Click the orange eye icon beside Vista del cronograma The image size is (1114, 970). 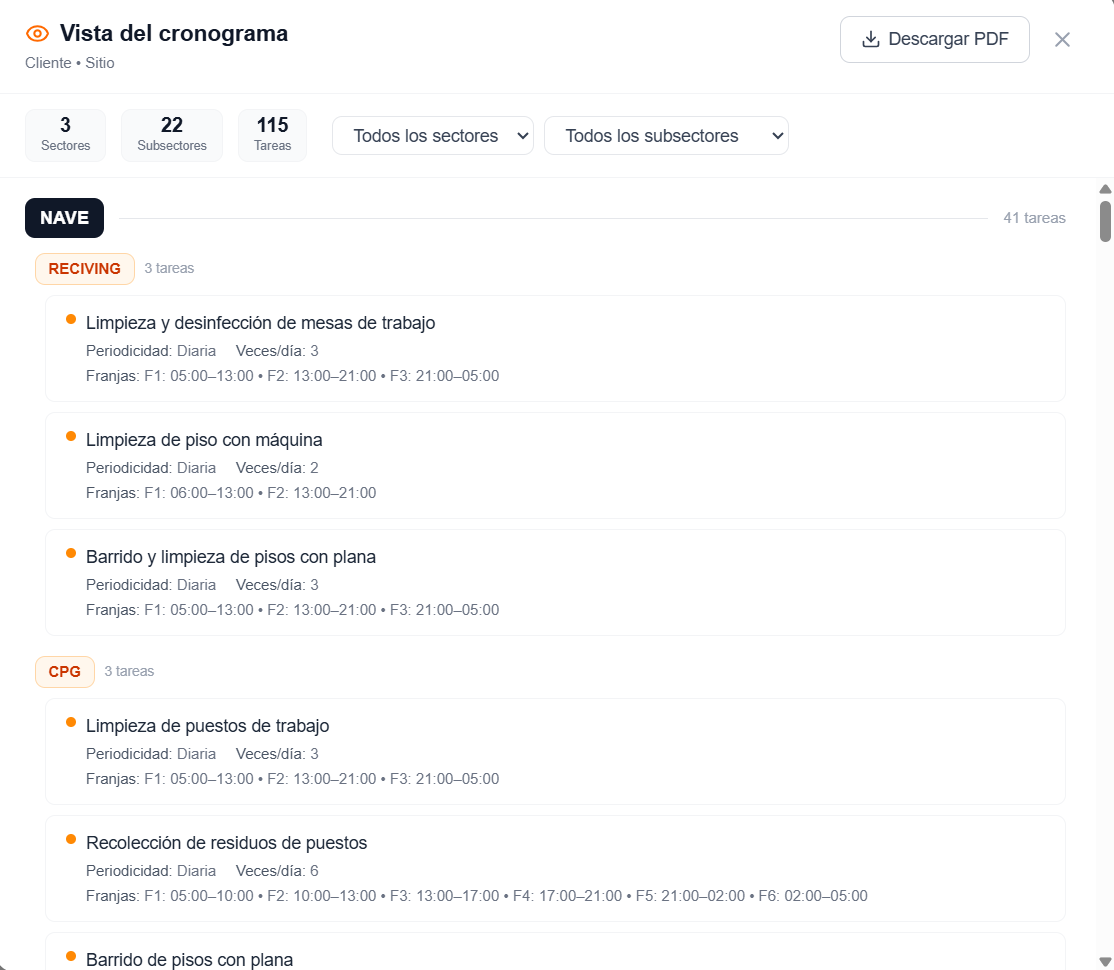pyautogui.click(x=37, y=33)
